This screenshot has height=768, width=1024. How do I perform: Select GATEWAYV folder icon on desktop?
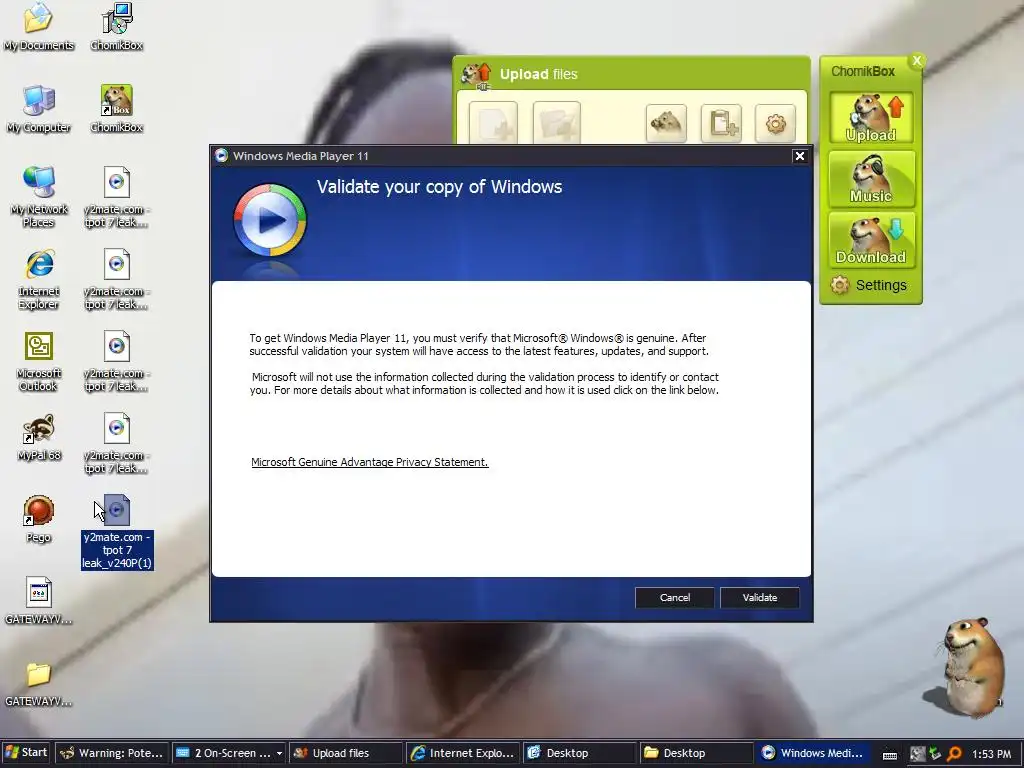click(x=39, y=684)
